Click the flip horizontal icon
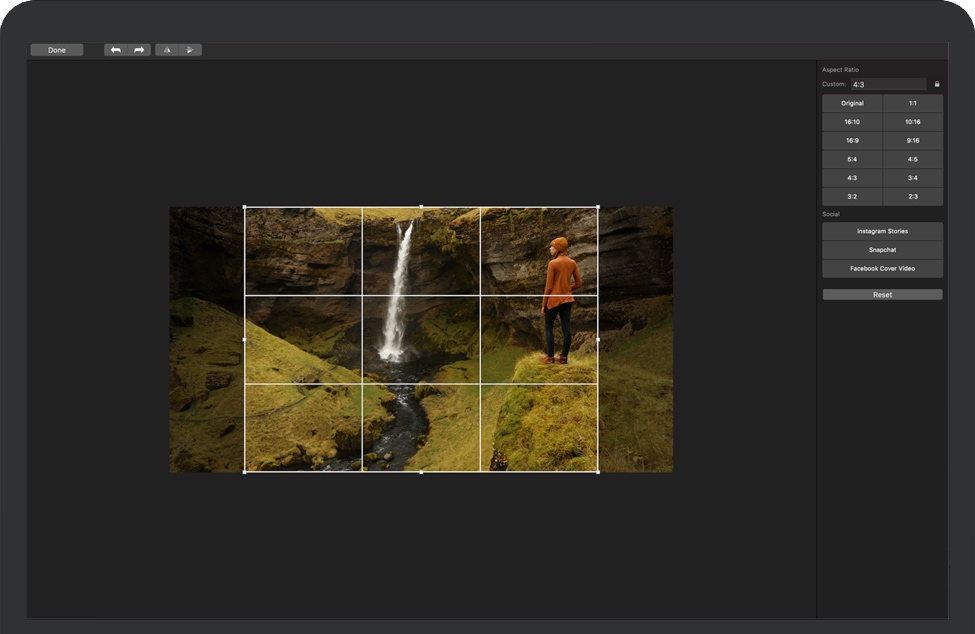 click(167, 50)
